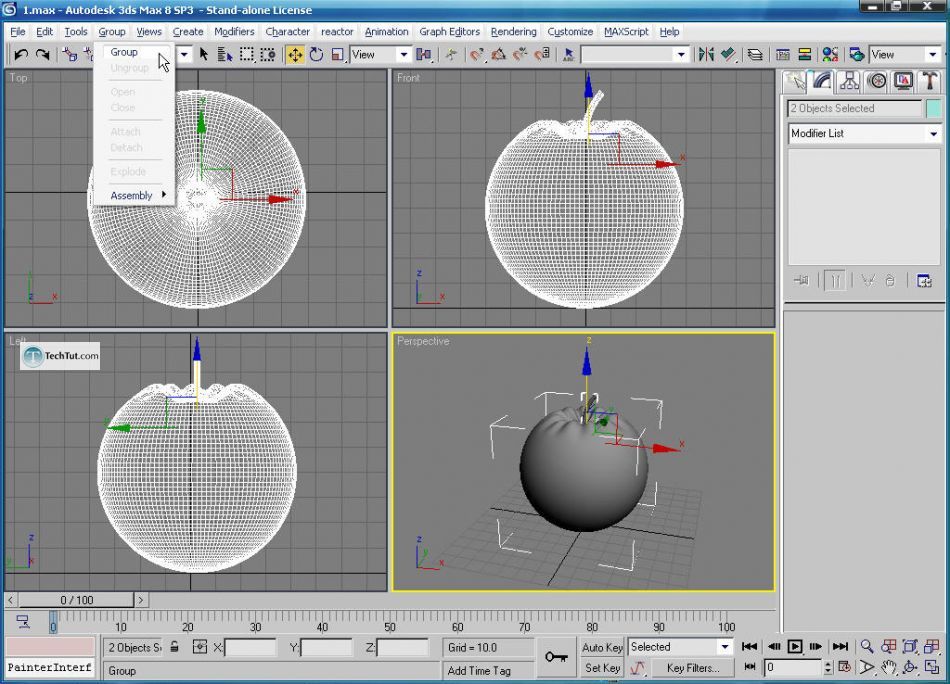Switch to the Hierarchy command panel tab
The width and height of the screenshot is (950, 684).
[x=849, y=82]
